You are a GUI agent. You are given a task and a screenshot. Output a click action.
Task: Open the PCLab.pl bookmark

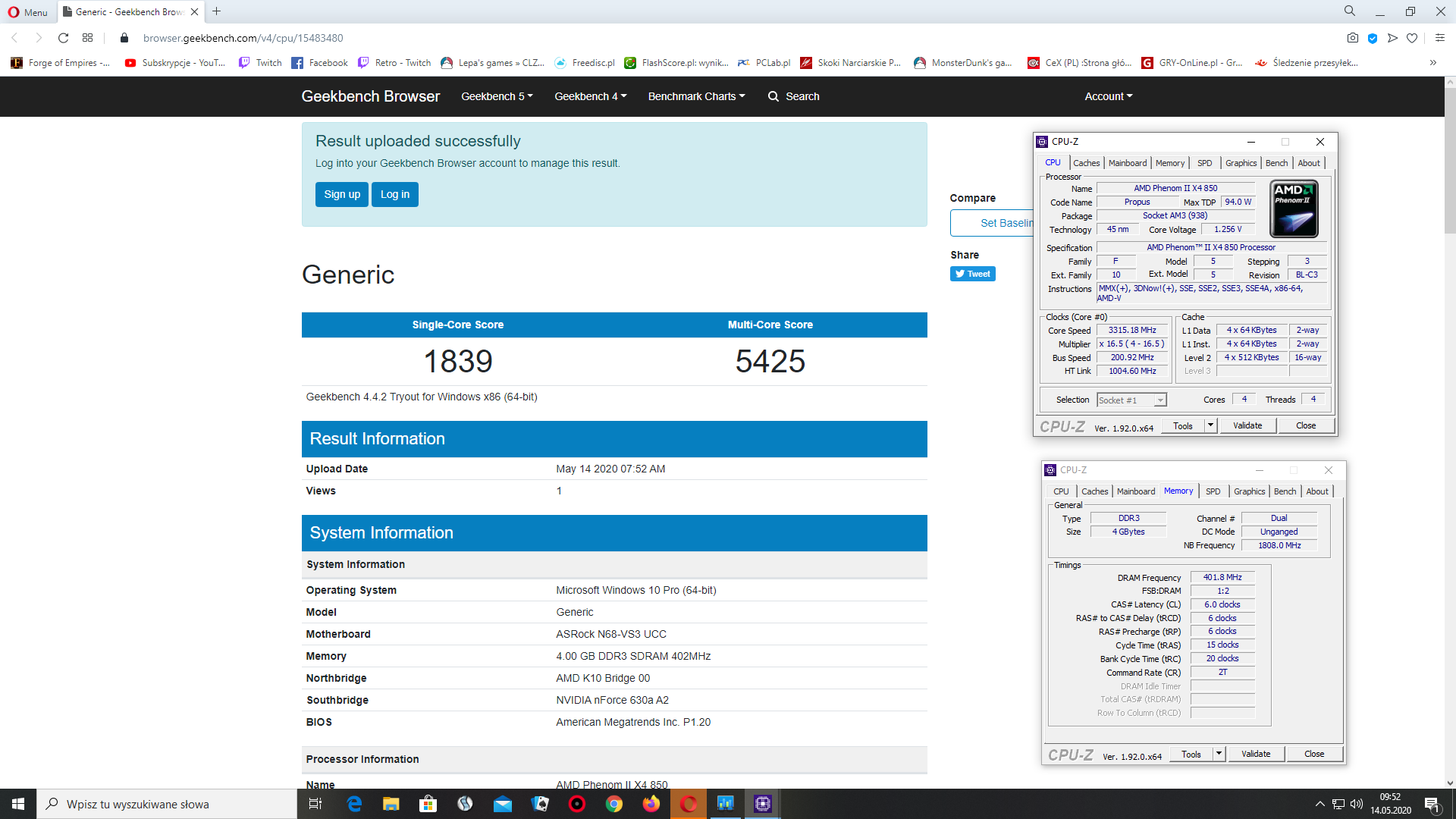764,63
